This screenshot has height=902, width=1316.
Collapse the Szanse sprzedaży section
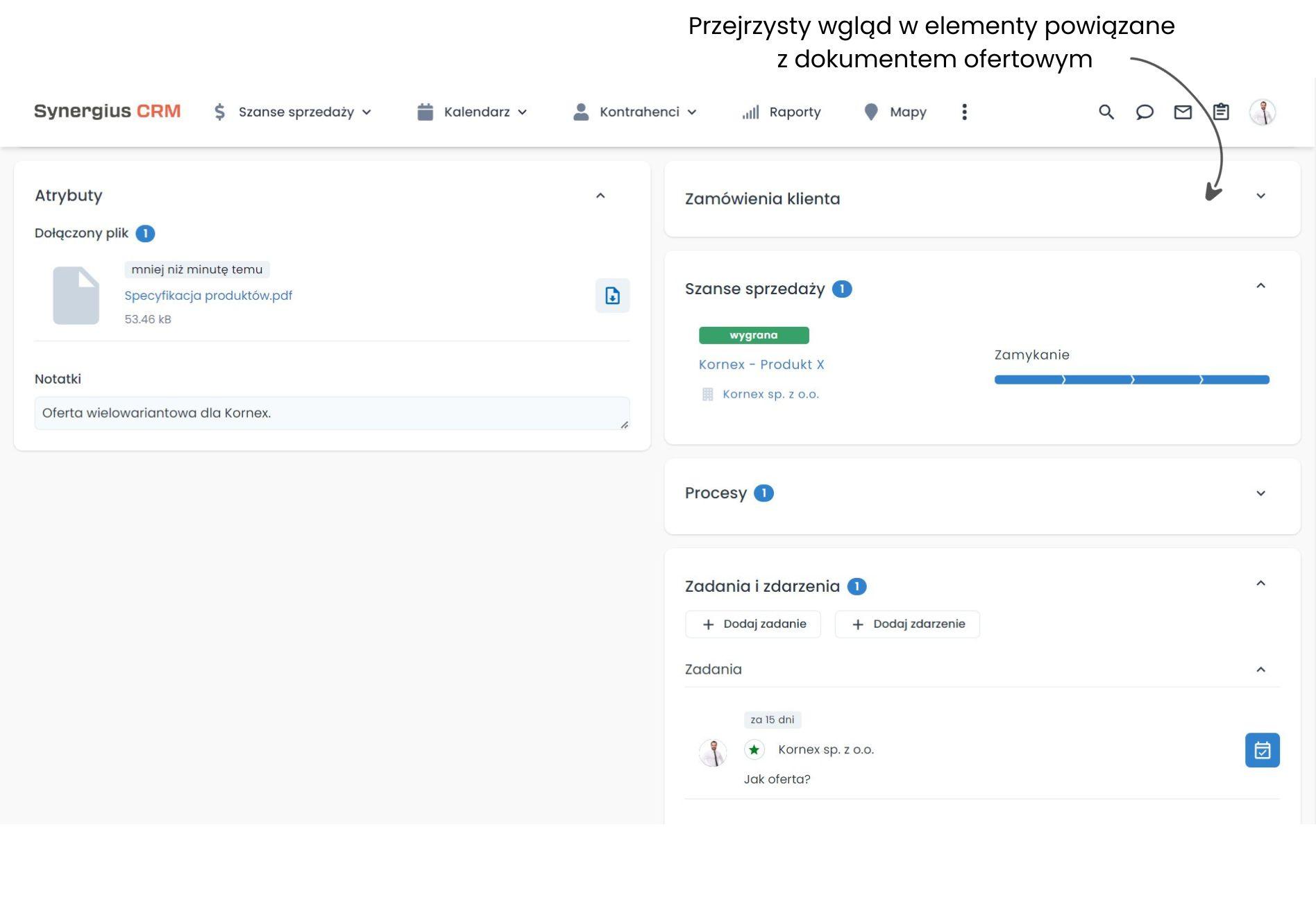[1260, 286]
